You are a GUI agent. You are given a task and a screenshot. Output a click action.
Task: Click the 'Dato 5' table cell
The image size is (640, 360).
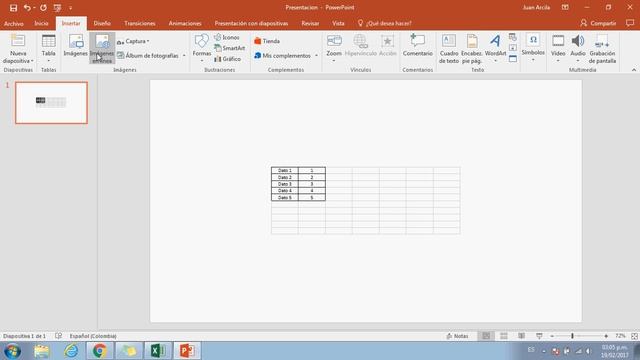click(x=284, y=197)
